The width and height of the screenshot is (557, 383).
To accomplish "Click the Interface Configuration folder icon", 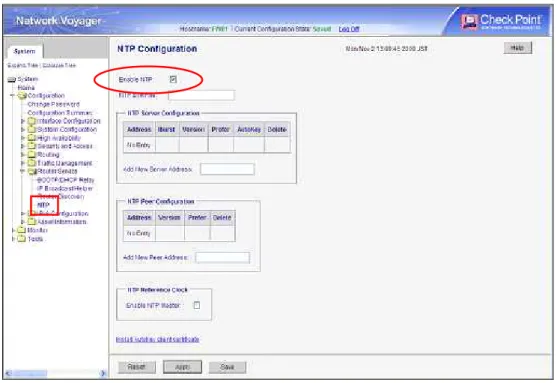I will [x=32, y=121].
